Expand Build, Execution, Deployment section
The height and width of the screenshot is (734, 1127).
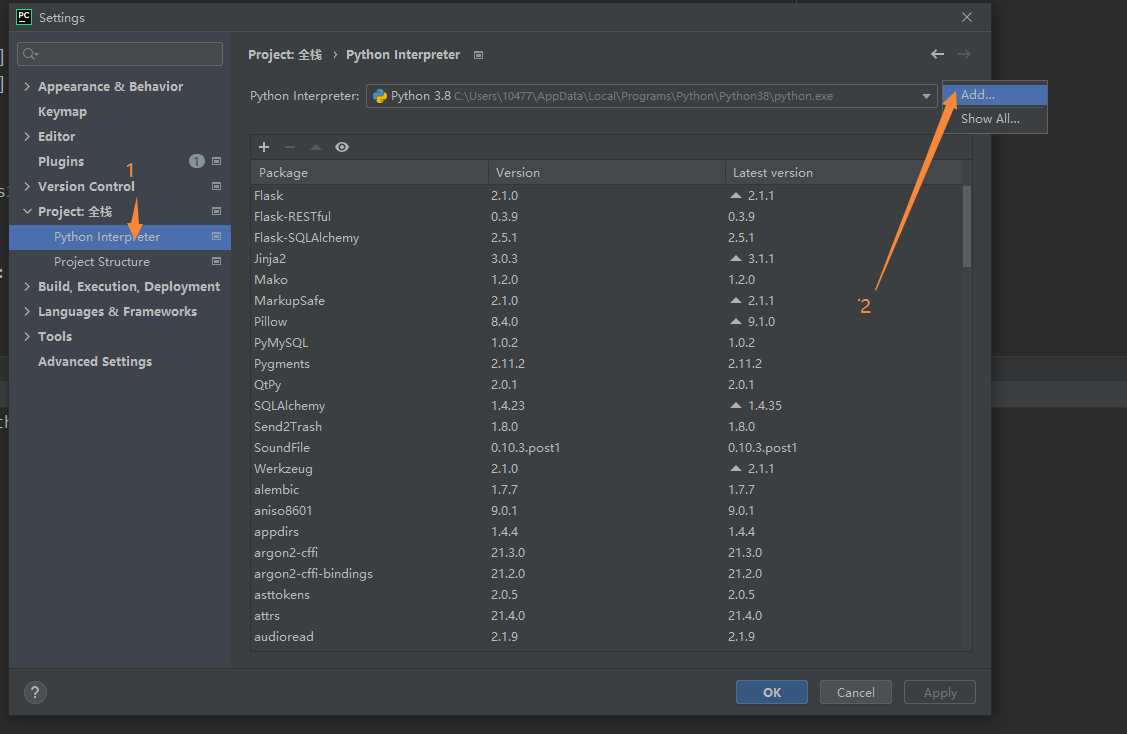click(x=27, y=286)
